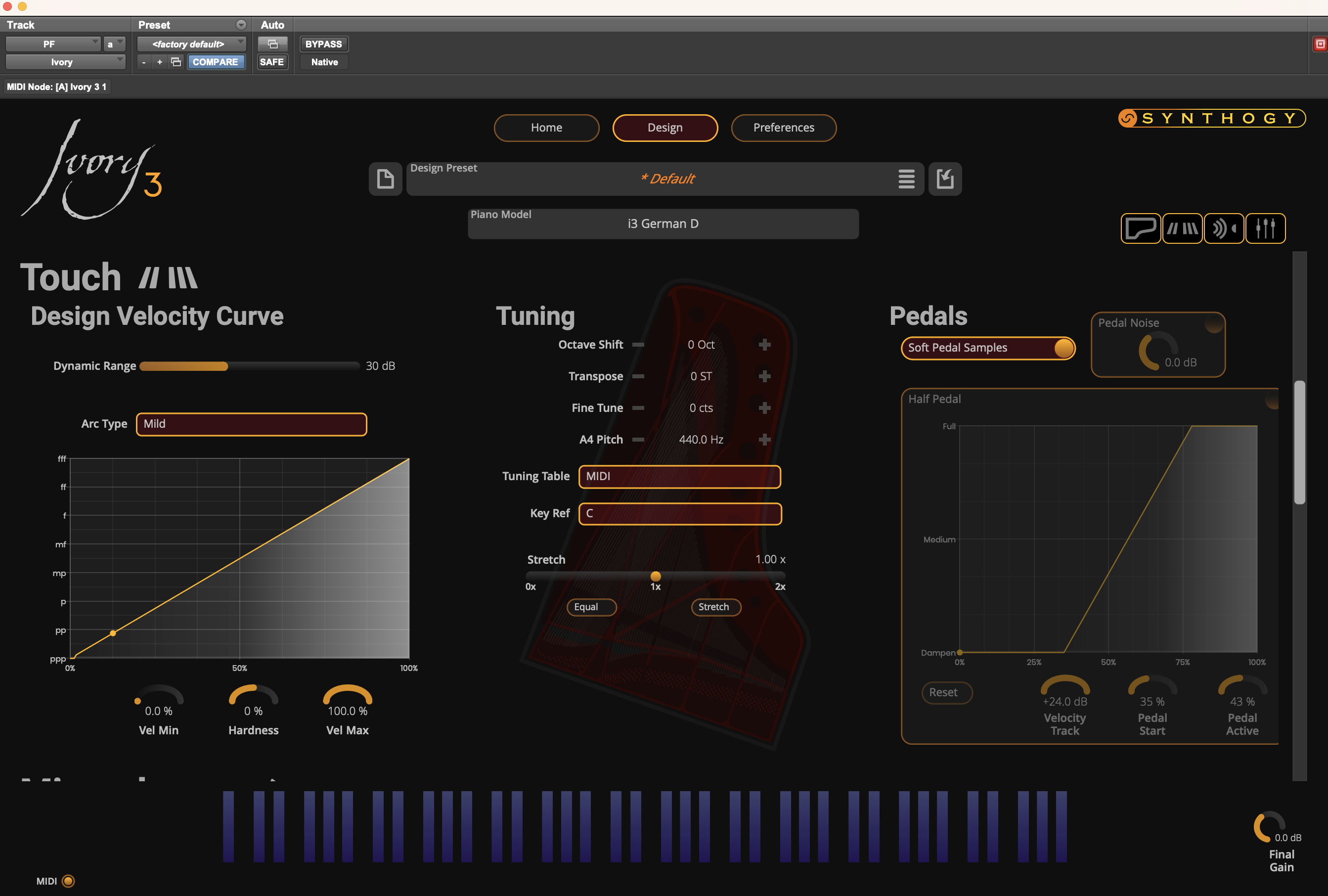
Task: Open the piano body section icon
Action: [1141, 228]
